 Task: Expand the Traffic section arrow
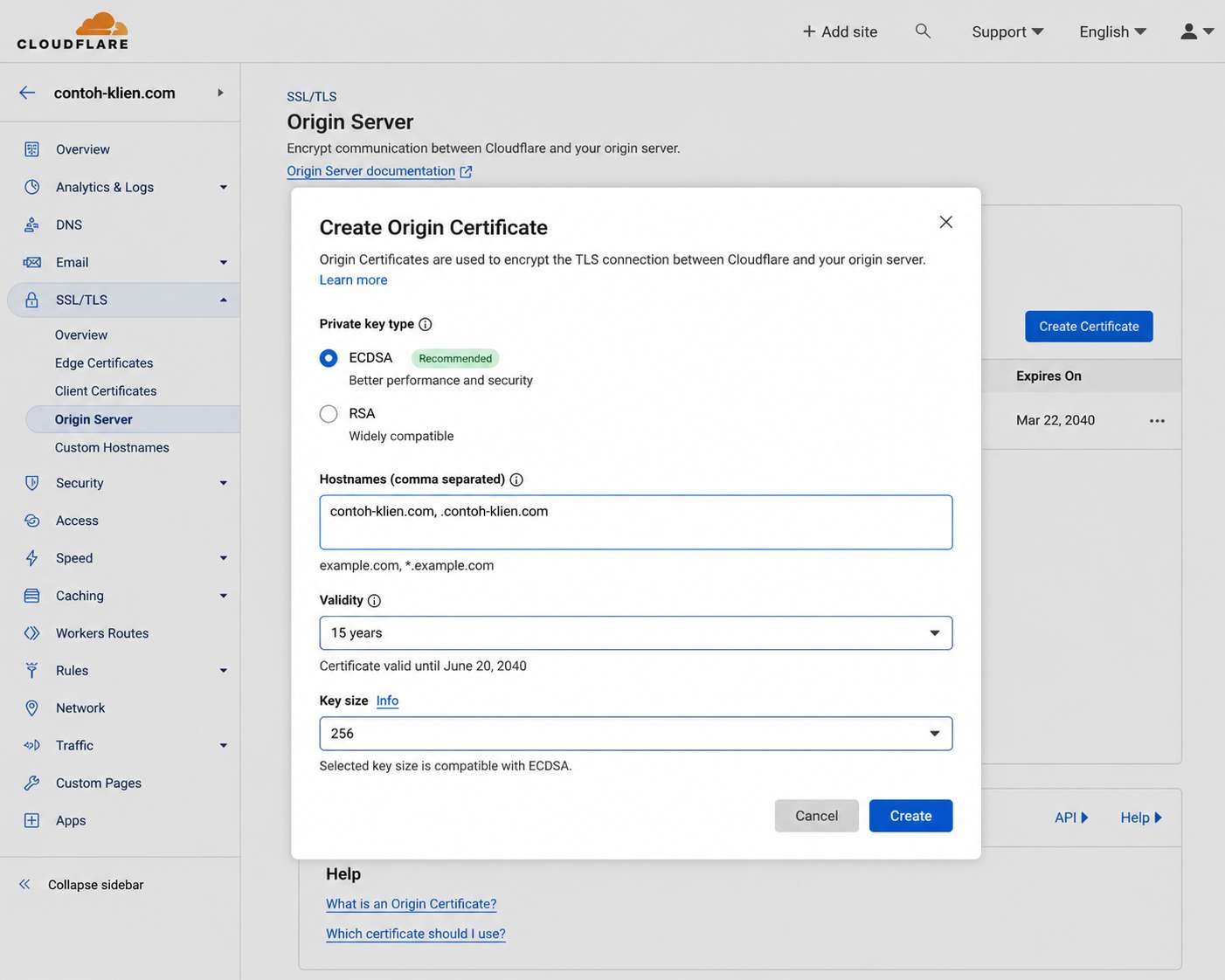point(224,746)
